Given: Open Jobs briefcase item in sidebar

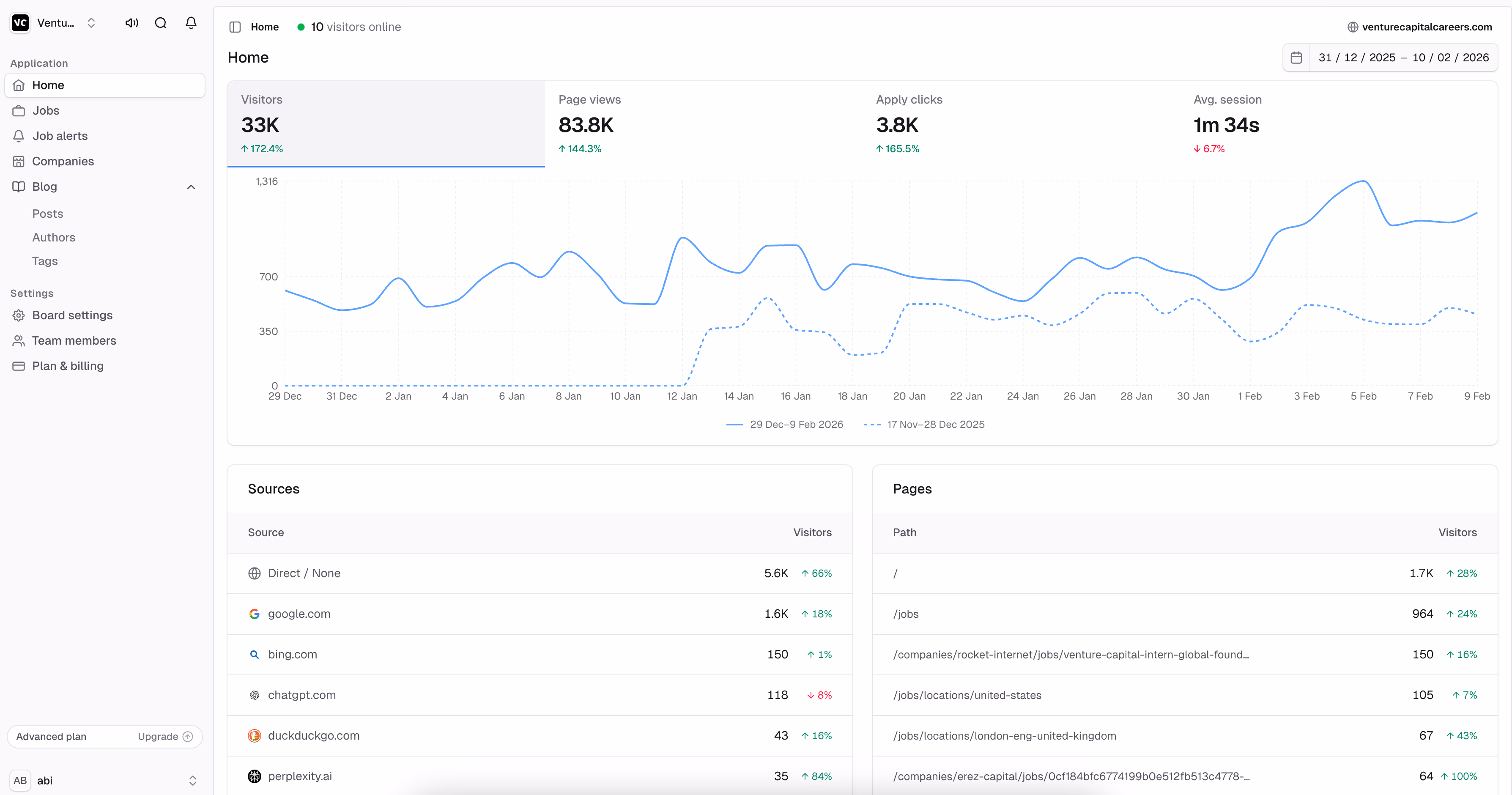Looking at the screenshot, I should point(46,110).
